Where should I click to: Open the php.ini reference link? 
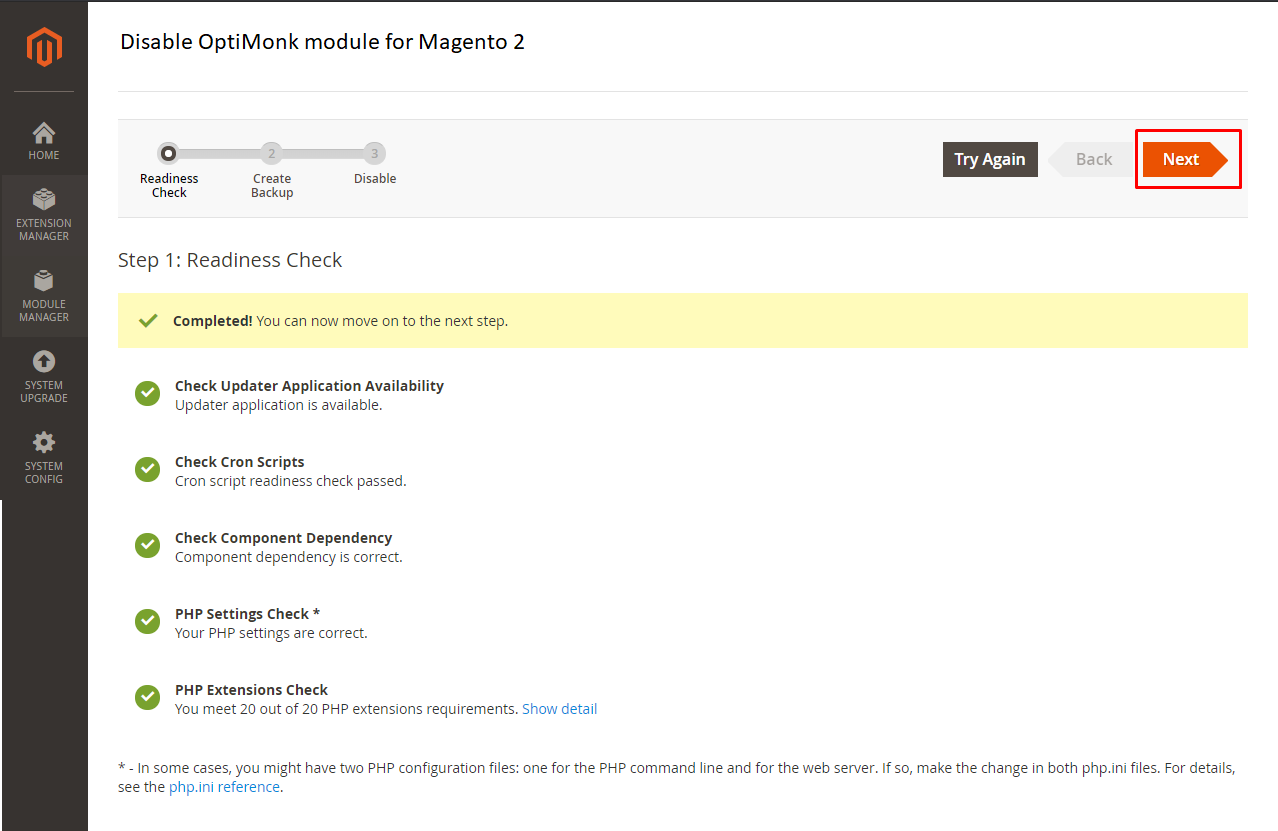pyautogui.click(x=225, y=787)
